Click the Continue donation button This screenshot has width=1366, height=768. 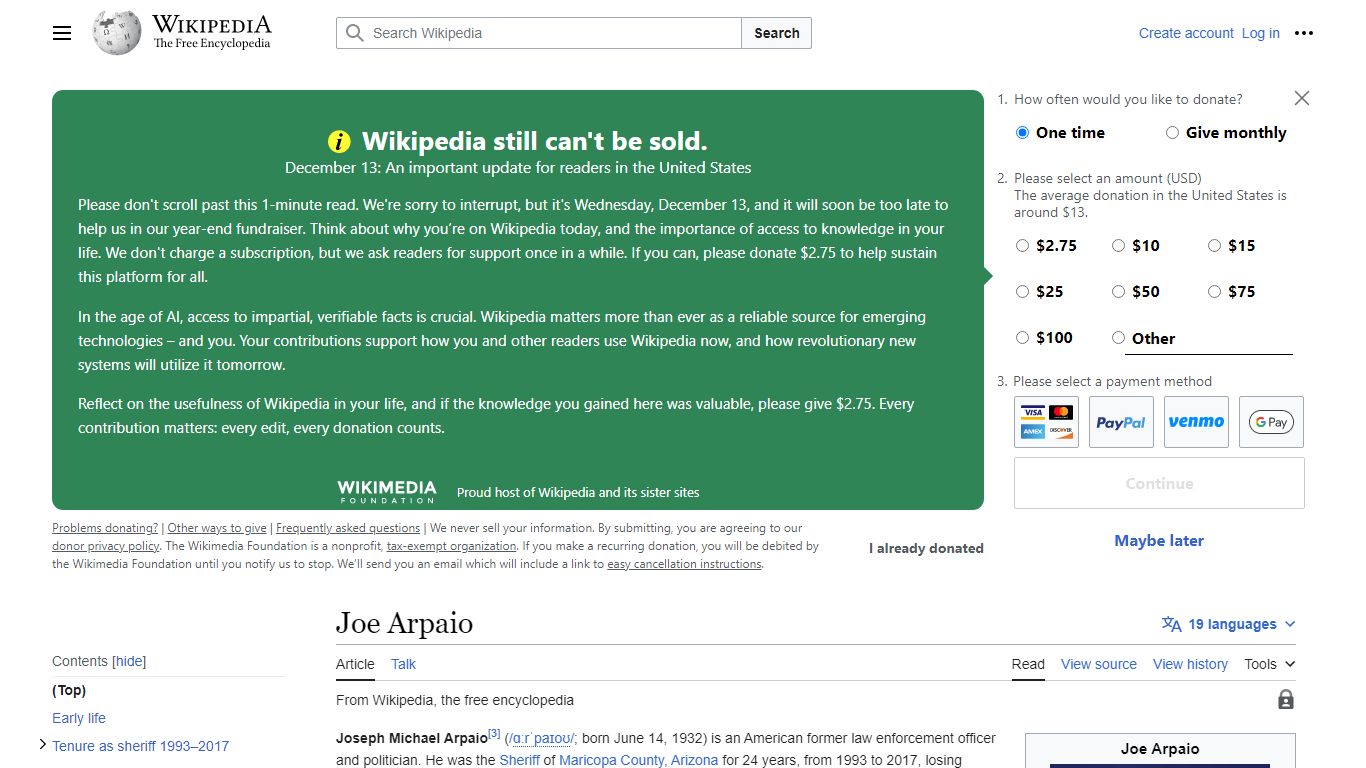(1159, 483)
